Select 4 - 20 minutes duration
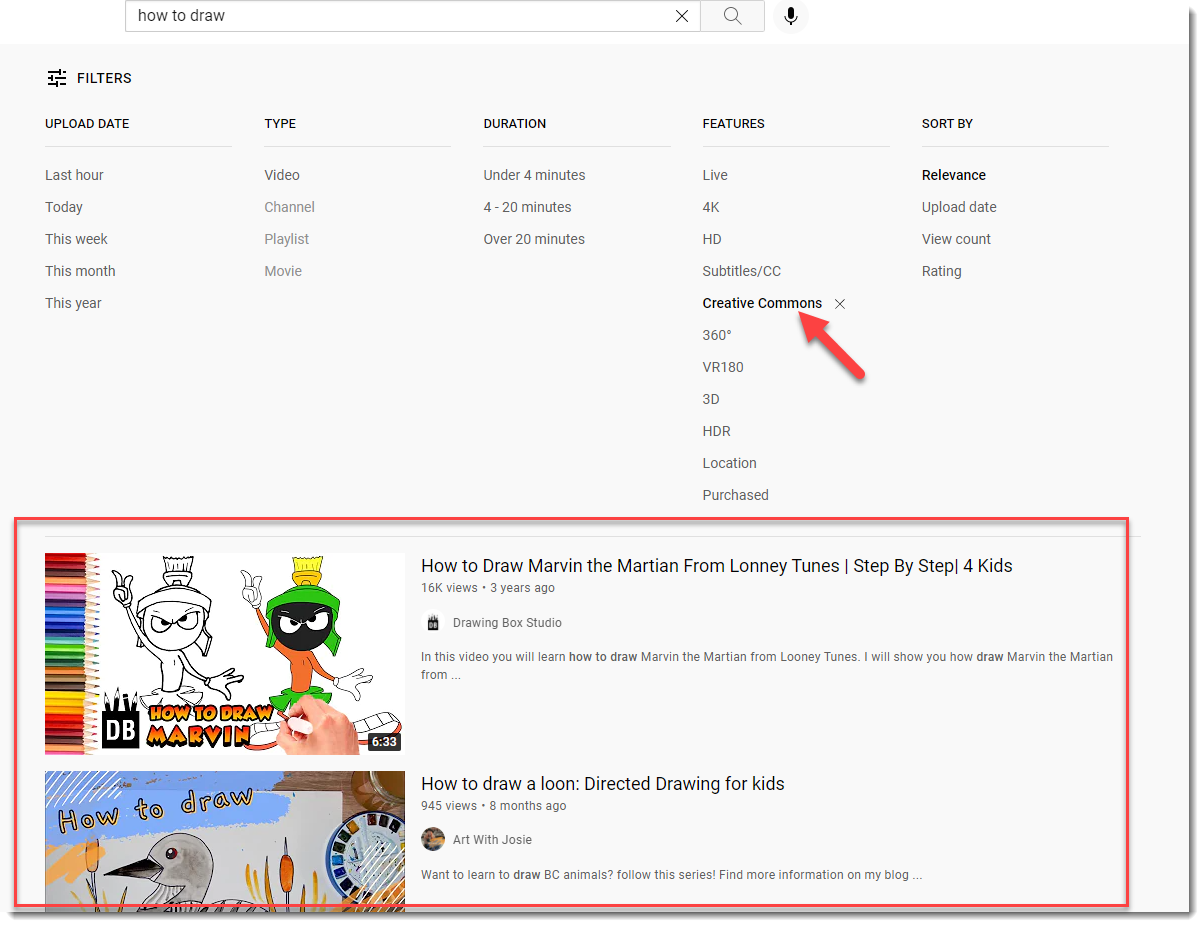 click(x=527, y=207)
